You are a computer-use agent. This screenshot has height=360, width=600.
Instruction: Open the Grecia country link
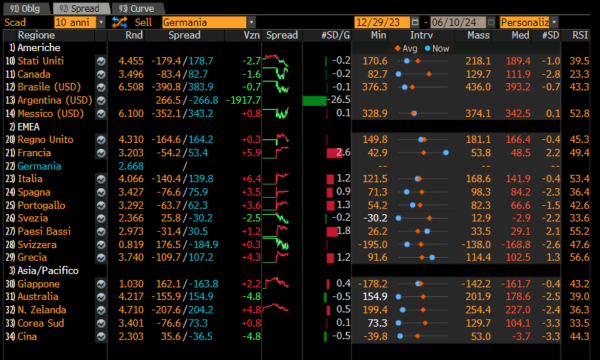click(x=32, y=257)
